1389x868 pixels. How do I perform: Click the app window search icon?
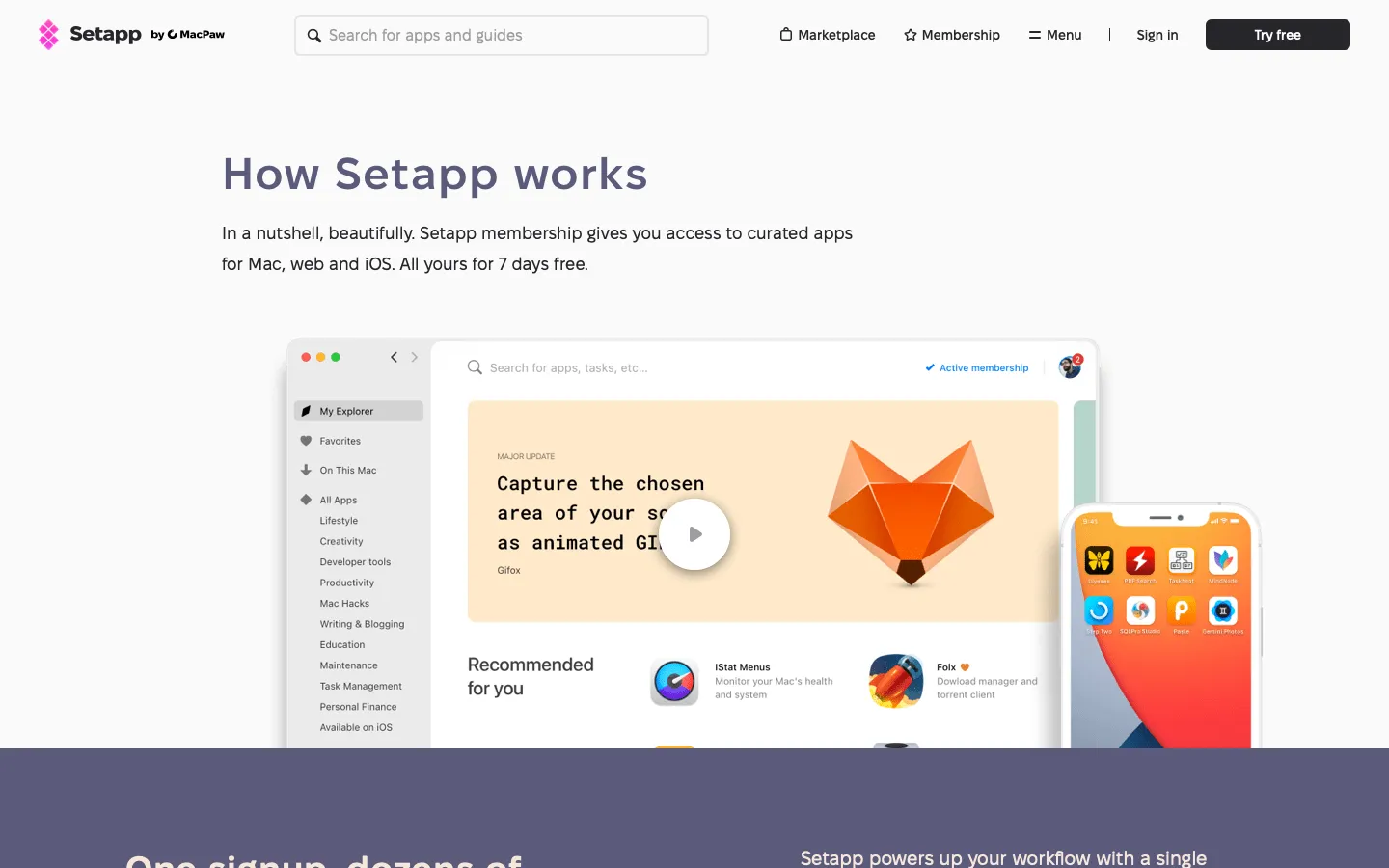tap(475, 367)
